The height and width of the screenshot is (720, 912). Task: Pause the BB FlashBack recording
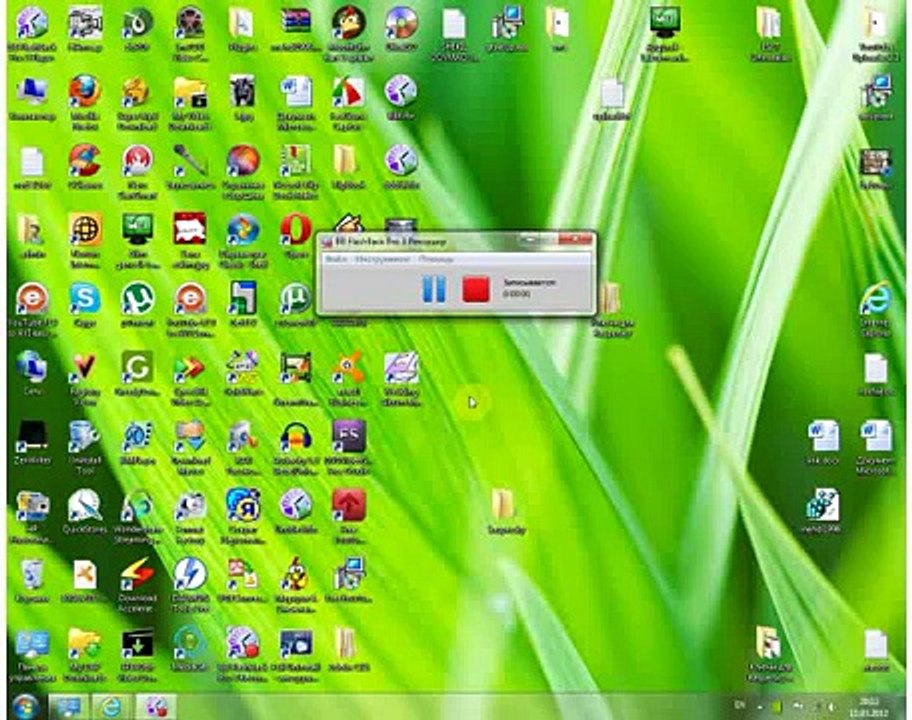[434, 289]
